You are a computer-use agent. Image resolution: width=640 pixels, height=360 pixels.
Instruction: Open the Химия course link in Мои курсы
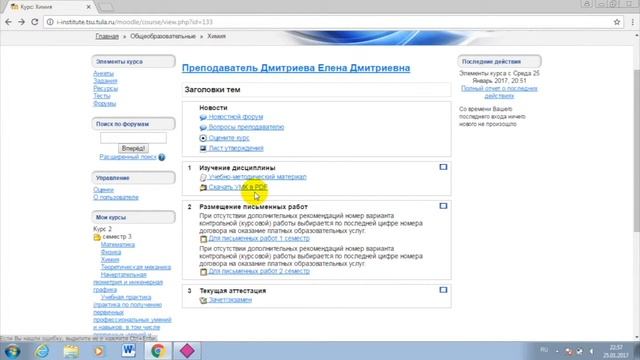point(110,260)
